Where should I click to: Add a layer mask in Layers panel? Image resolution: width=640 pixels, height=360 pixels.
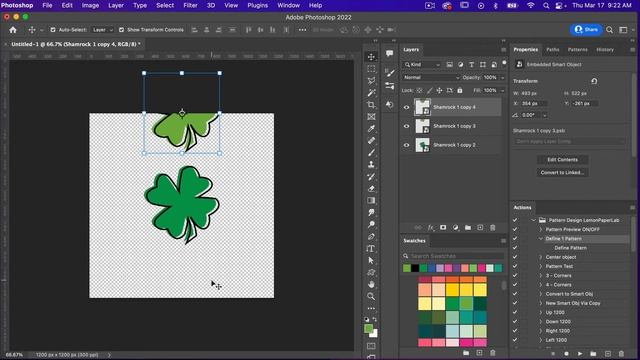[443, 228]
